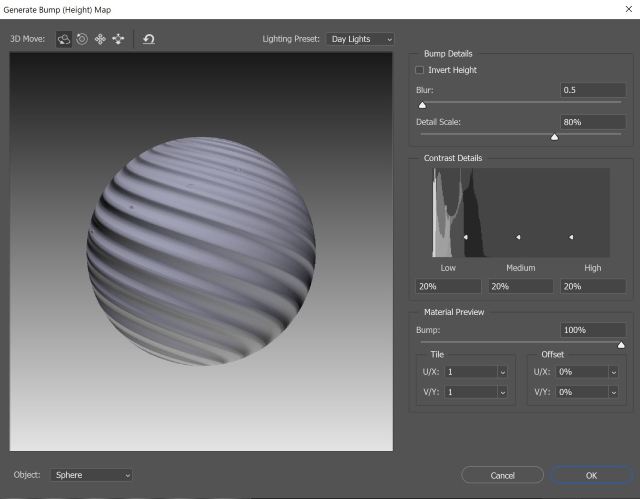The image size is (640, 499).
Task: Reset the 3D camera view
Action: [x=149, y=39]
